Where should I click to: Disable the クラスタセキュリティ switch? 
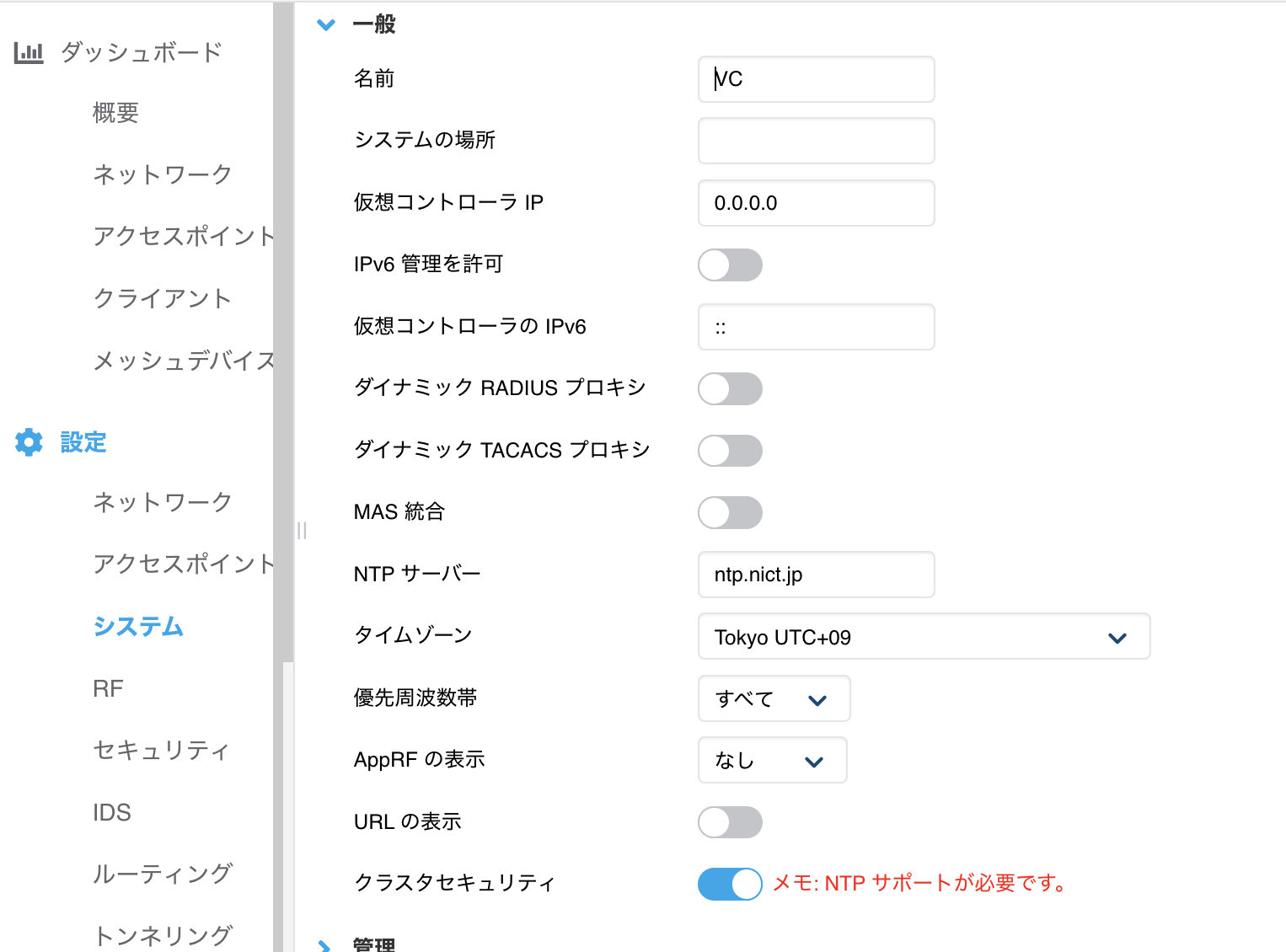(x=730, y=884)
